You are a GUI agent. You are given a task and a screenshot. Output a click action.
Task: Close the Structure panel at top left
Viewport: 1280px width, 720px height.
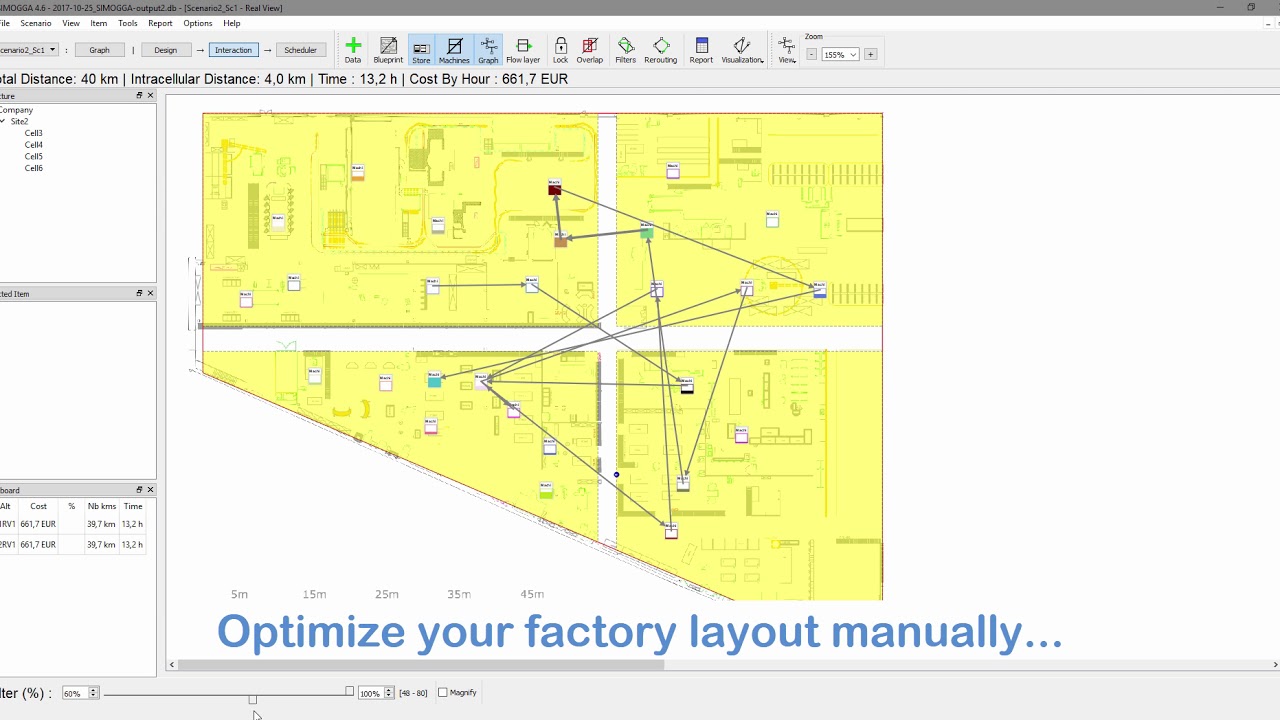pos(150,95)
